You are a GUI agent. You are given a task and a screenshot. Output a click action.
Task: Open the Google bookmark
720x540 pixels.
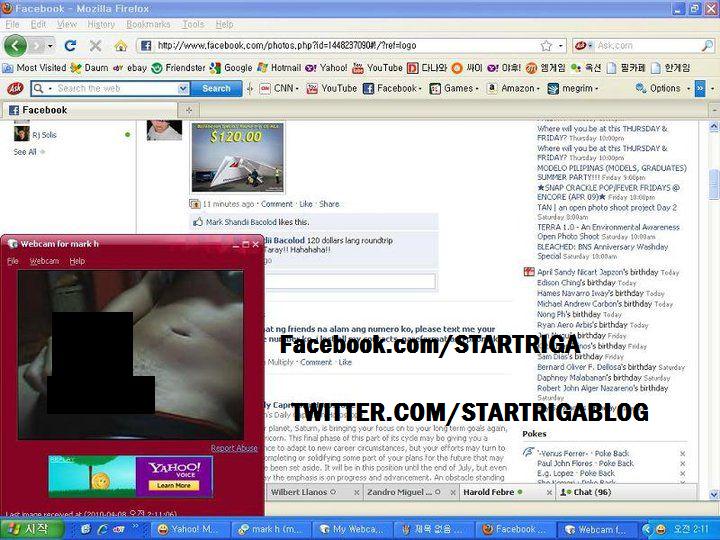[231, 68]
